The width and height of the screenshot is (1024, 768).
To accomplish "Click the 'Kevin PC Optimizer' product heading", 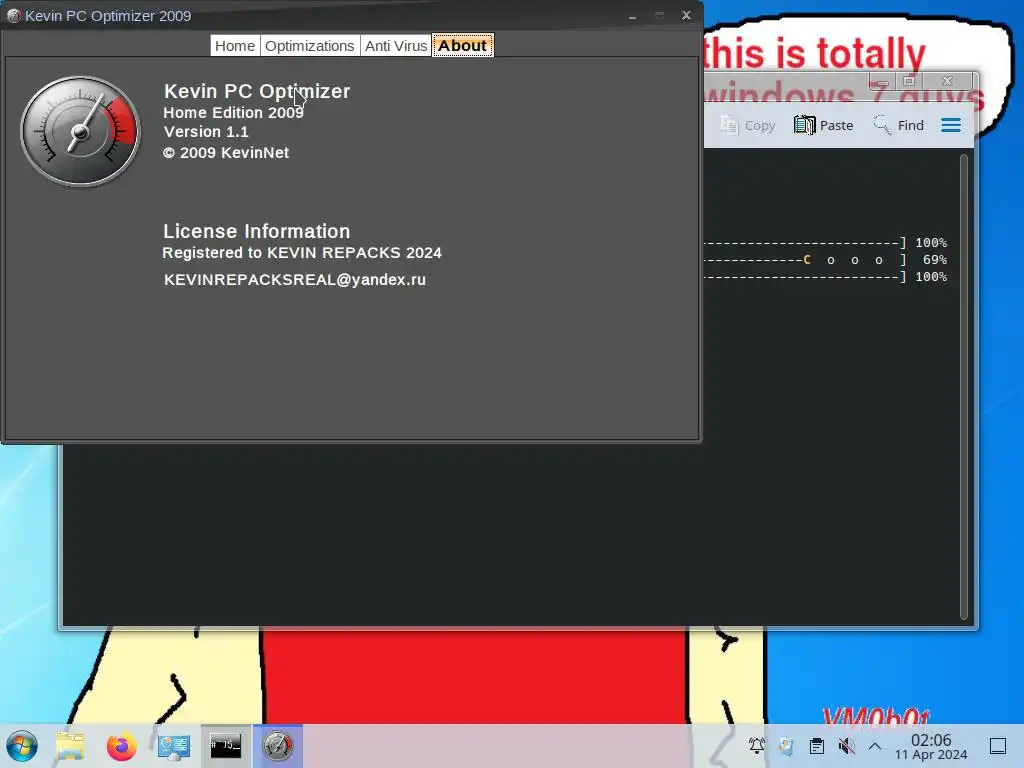I will click(x=257, y=91).
